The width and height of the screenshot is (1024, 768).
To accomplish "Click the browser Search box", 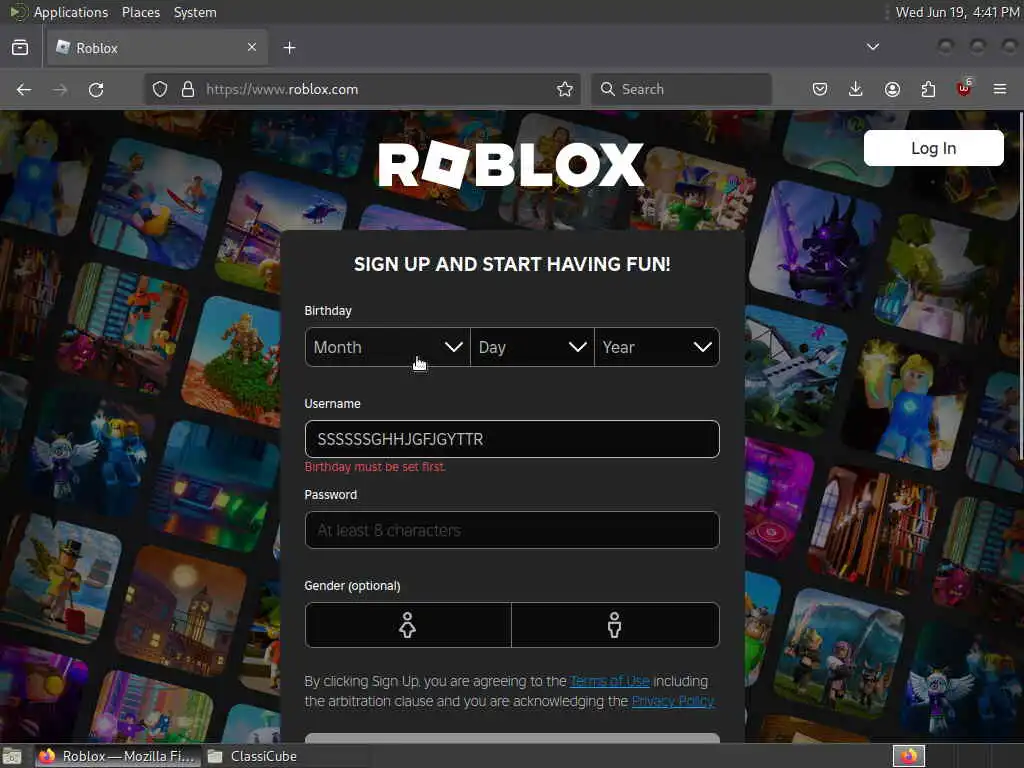I will pos(681,89).
